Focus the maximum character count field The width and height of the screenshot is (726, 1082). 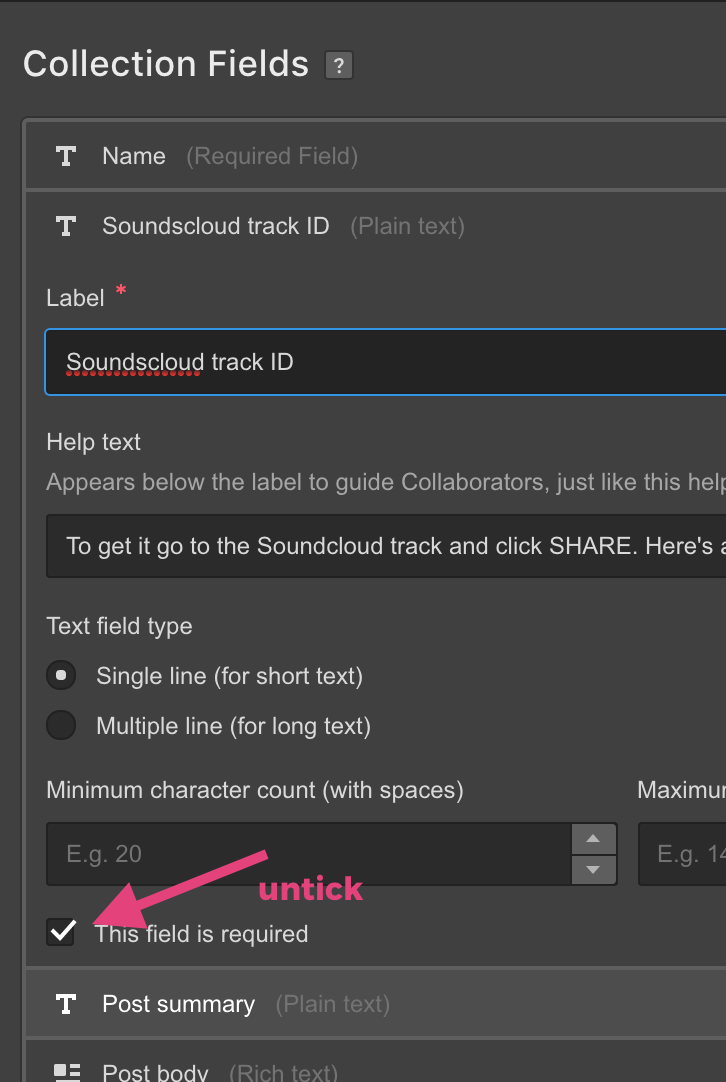pyautogui.click(x=682, y=854)
